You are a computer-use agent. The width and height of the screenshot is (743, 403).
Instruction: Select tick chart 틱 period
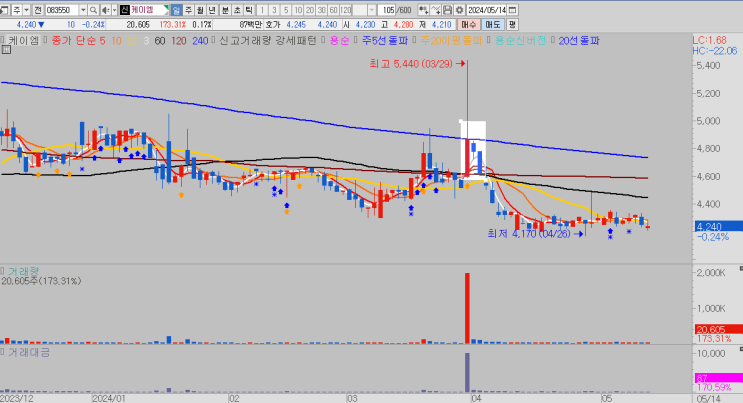(250, 10)
